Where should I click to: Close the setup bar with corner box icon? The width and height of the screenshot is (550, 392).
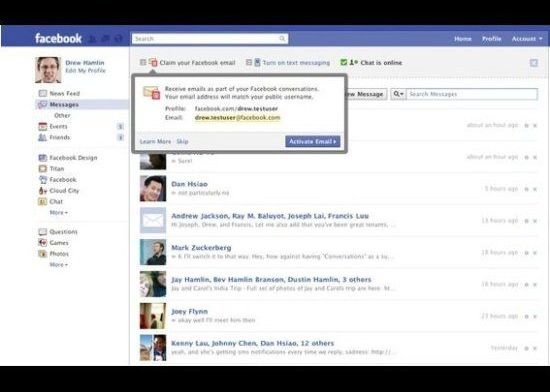tap(534, 63)
